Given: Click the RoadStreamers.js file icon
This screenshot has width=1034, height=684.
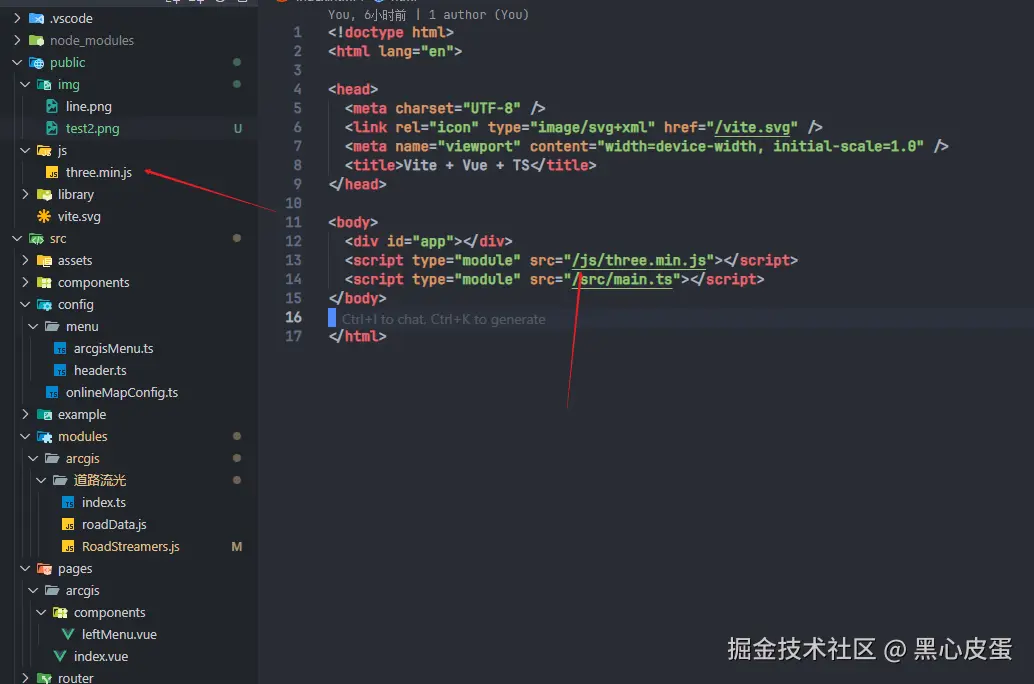Looking at the screenshot, I should point(67,547).
